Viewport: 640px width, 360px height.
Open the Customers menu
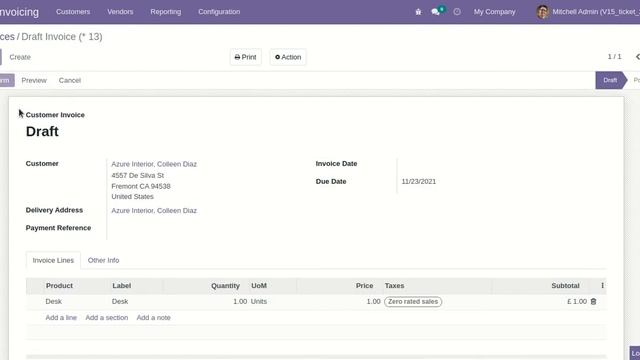click(73, 12)
